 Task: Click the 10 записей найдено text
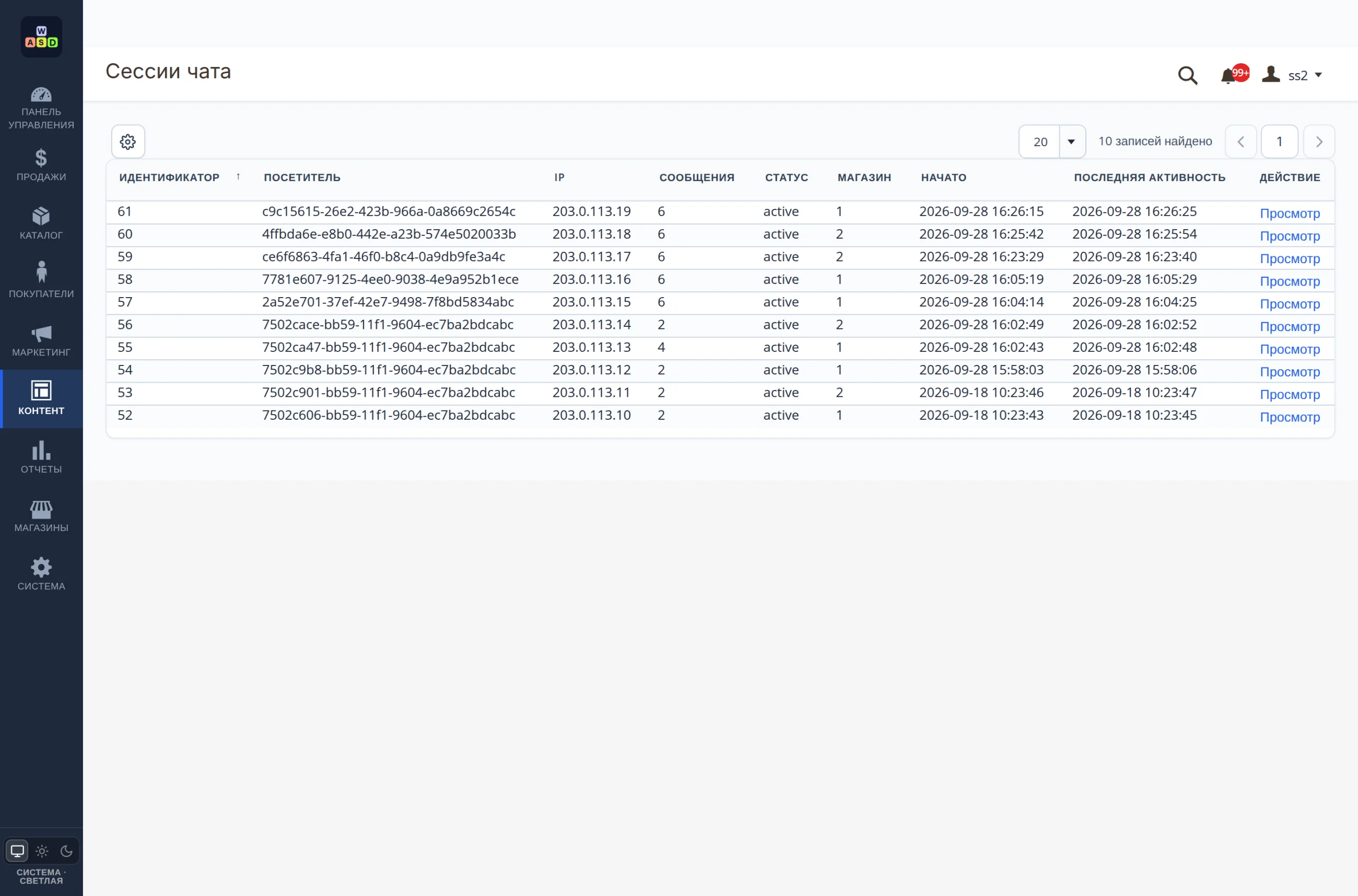pos(1155,141)
